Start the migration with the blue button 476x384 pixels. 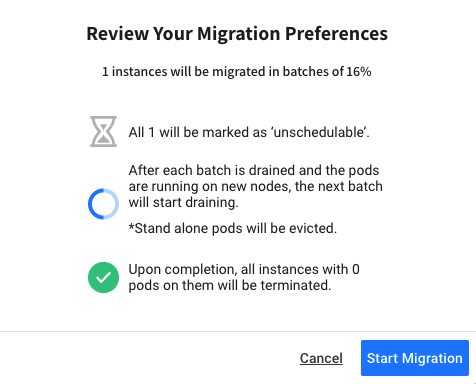pos(415,358)
